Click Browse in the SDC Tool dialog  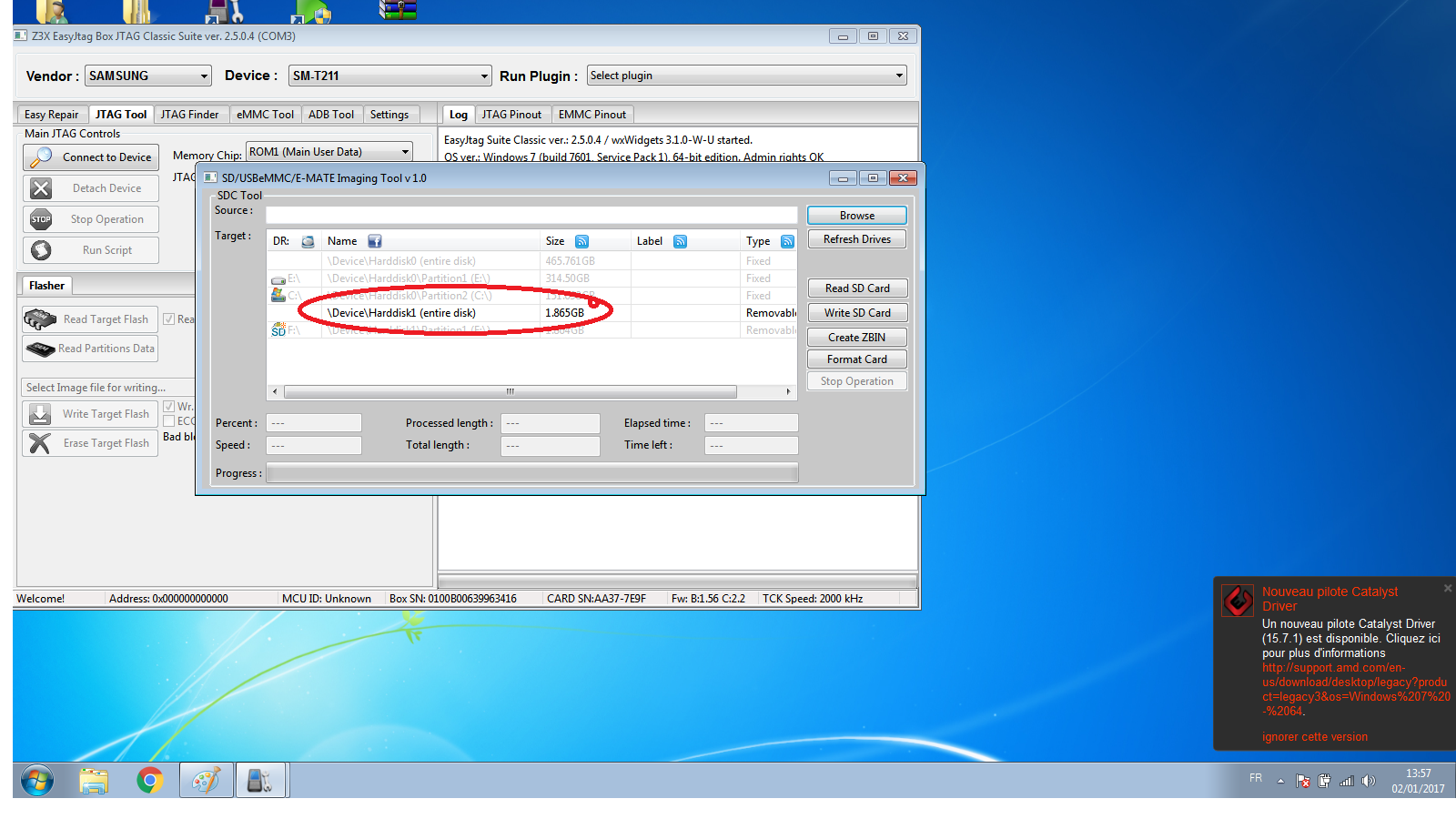[x=857, y=216]
